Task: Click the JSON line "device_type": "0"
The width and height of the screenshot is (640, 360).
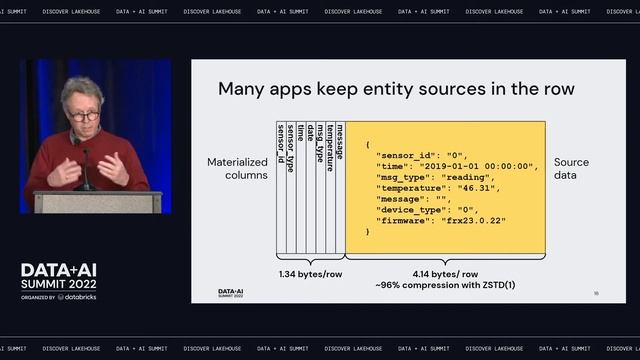Action: click(x=427, y=210)
